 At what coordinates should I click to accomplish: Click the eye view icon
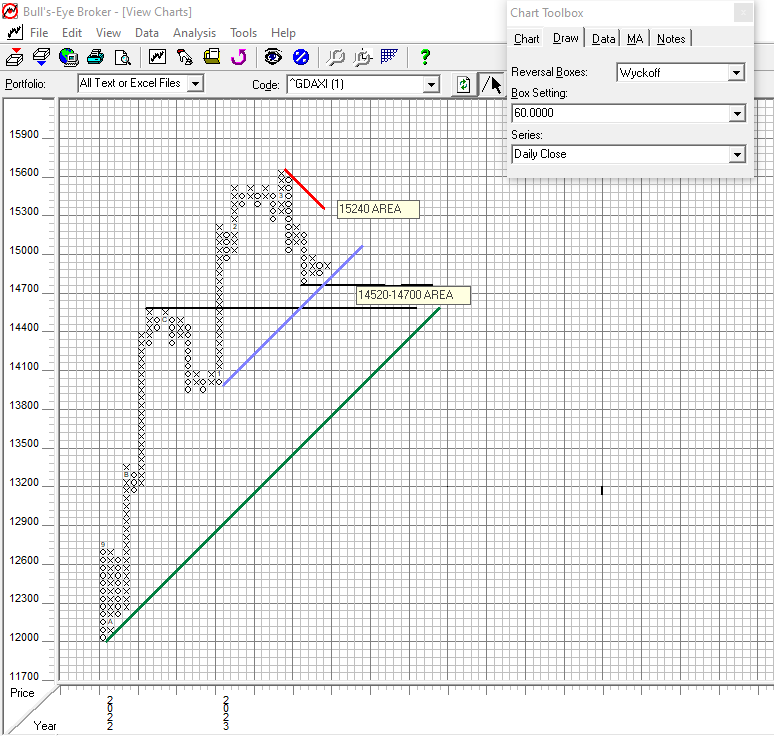tap(273, 57)
